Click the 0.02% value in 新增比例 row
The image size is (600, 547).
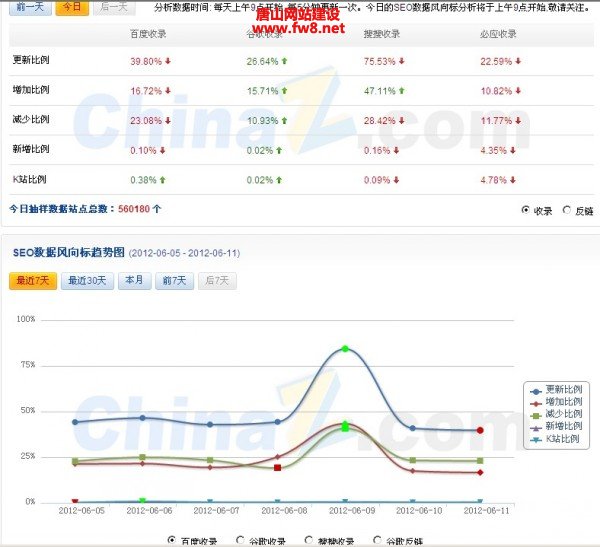tap(260, 150)
